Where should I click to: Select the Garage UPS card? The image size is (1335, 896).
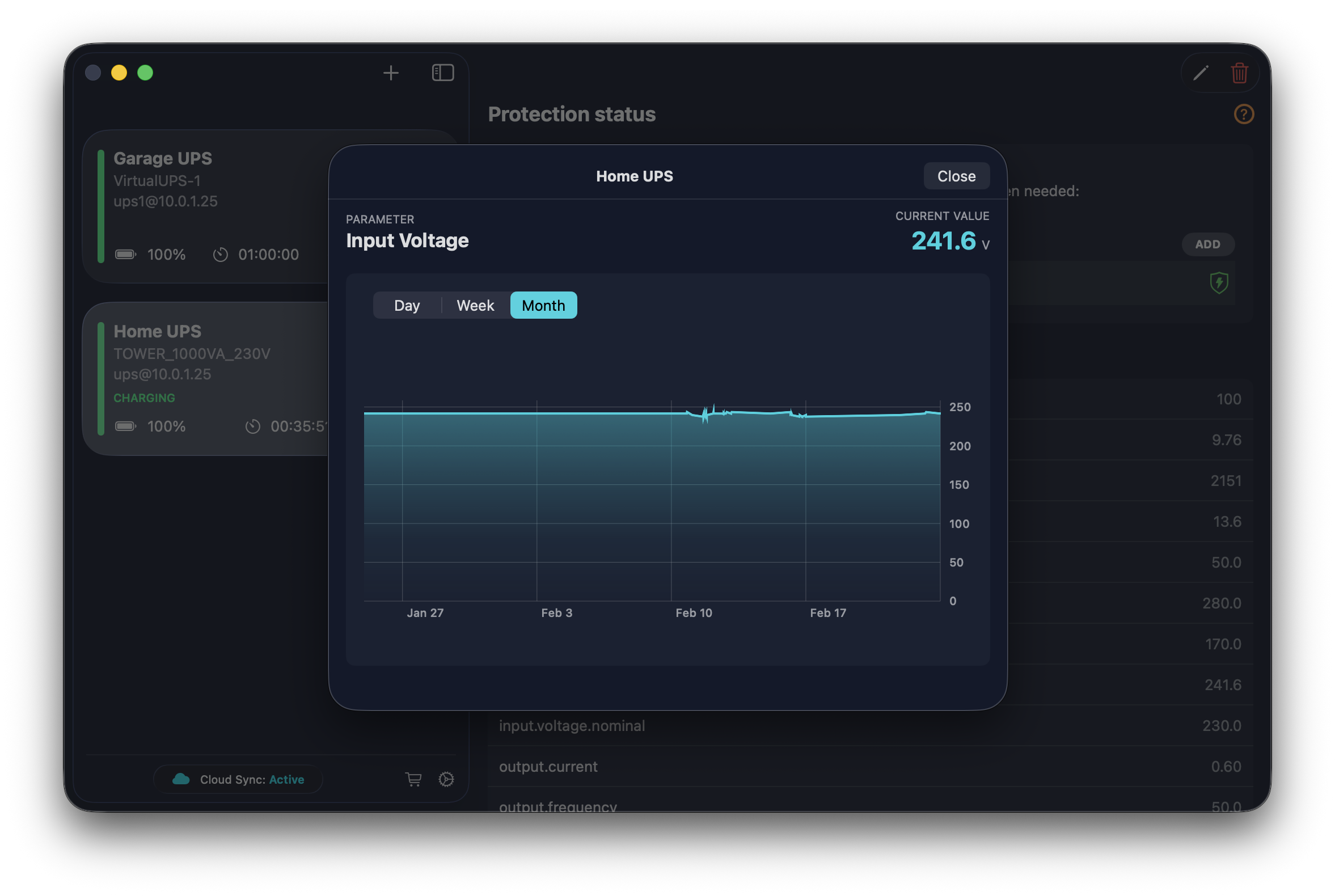tap(206, 206)
